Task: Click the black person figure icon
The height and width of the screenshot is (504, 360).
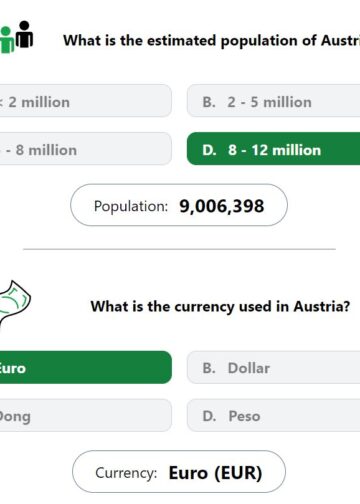Action: [24, 34]
